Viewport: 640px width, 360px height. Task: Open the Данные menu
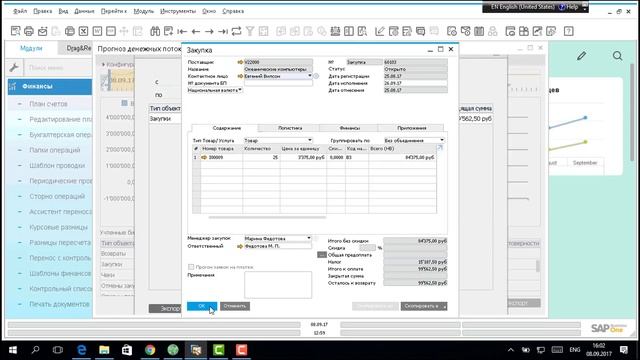click(84, 11)
